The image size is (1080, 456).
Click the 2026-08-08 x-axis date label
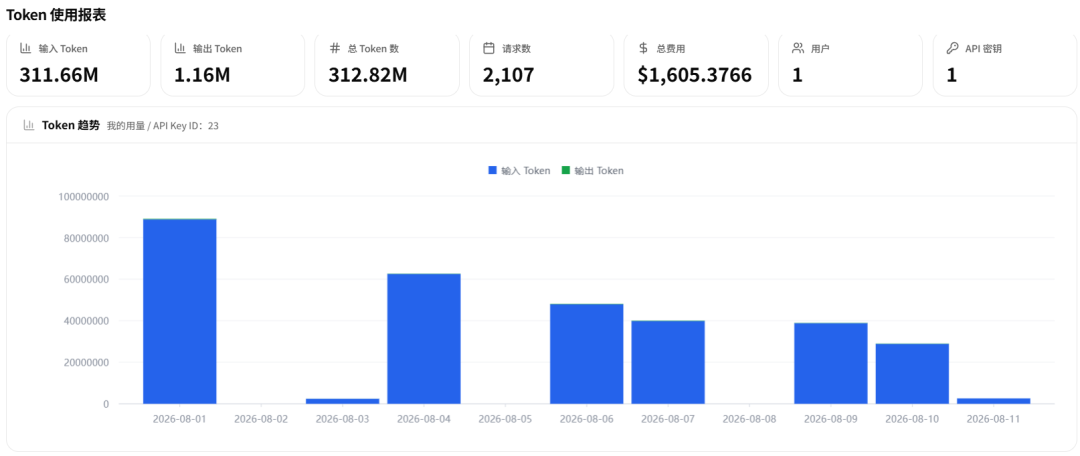click(749, 418)
